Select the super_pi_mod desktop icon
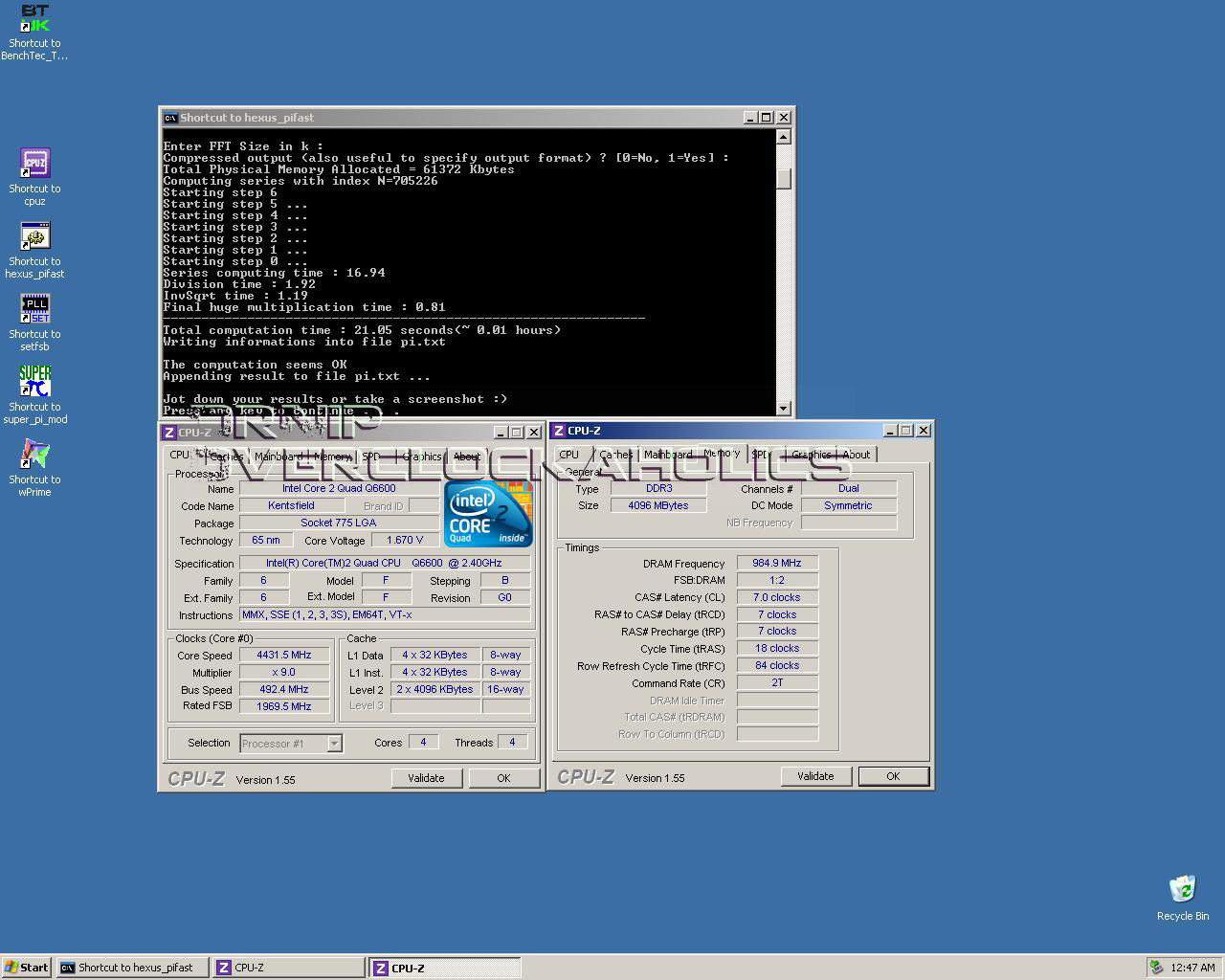This screenshot has height=980, width=1225. pos(34,382)
